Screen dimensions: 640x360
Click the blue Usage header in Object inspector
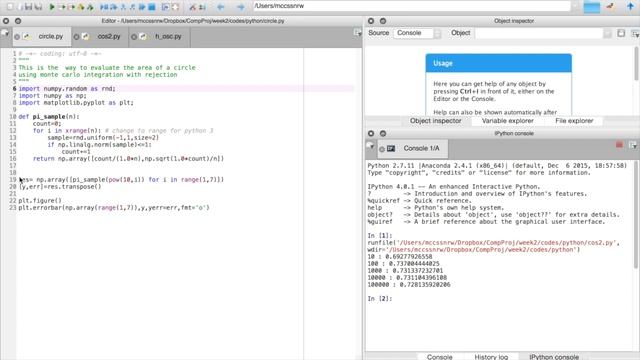tap(498, 63)
